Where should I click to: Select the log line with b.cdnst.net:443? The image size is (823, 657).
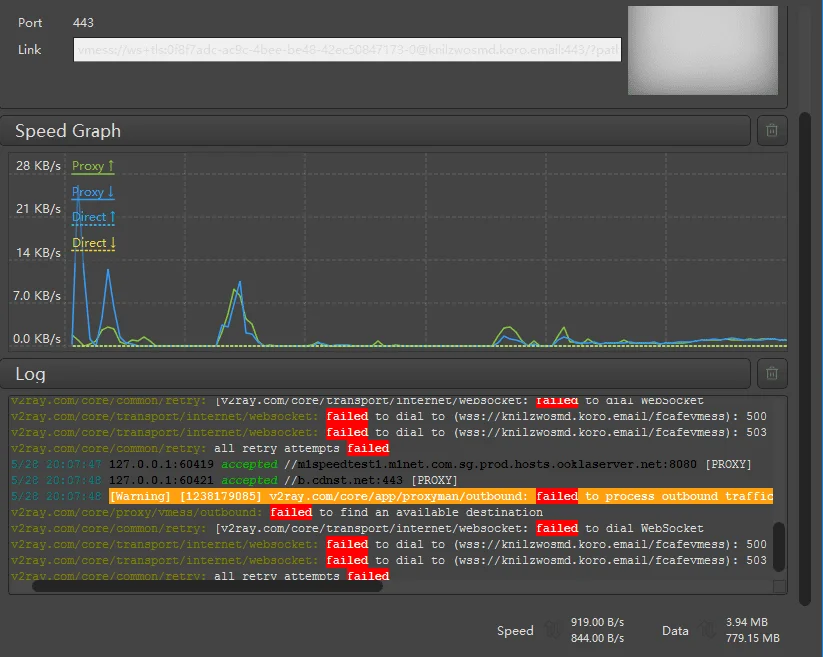pos(234,480)
